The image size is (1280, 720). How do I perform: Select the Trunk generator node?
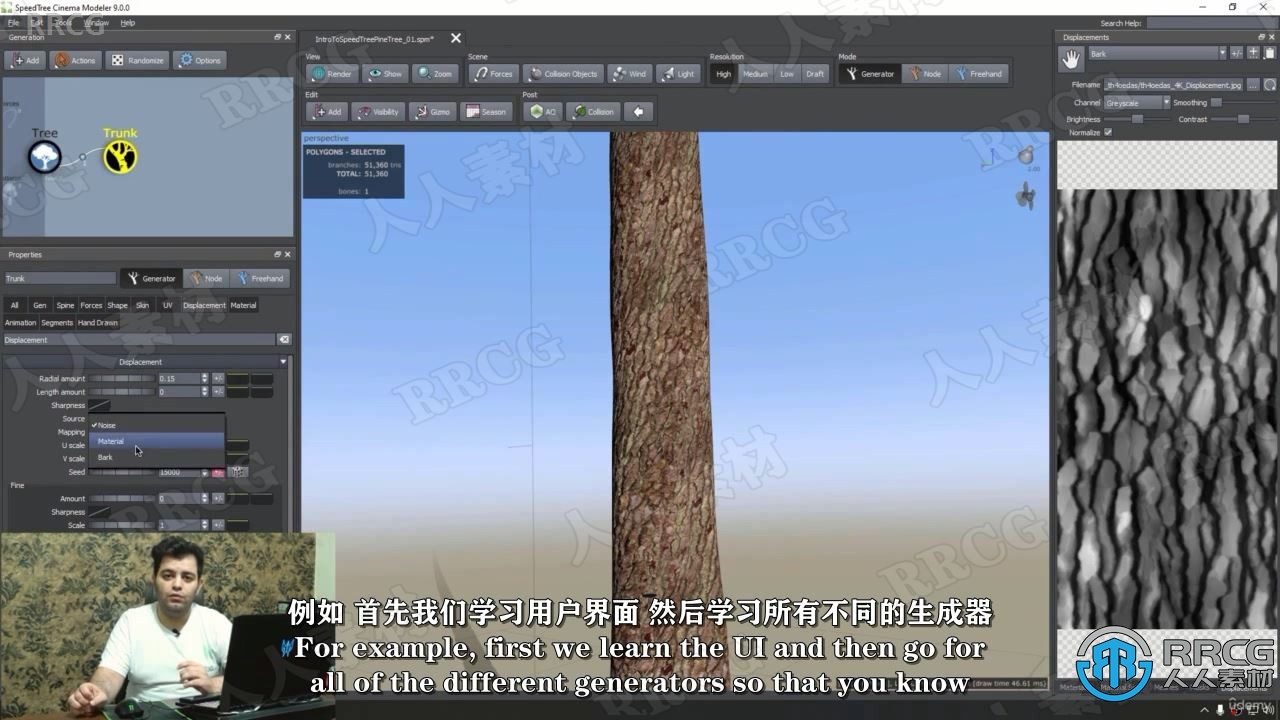tap(120, 156)
